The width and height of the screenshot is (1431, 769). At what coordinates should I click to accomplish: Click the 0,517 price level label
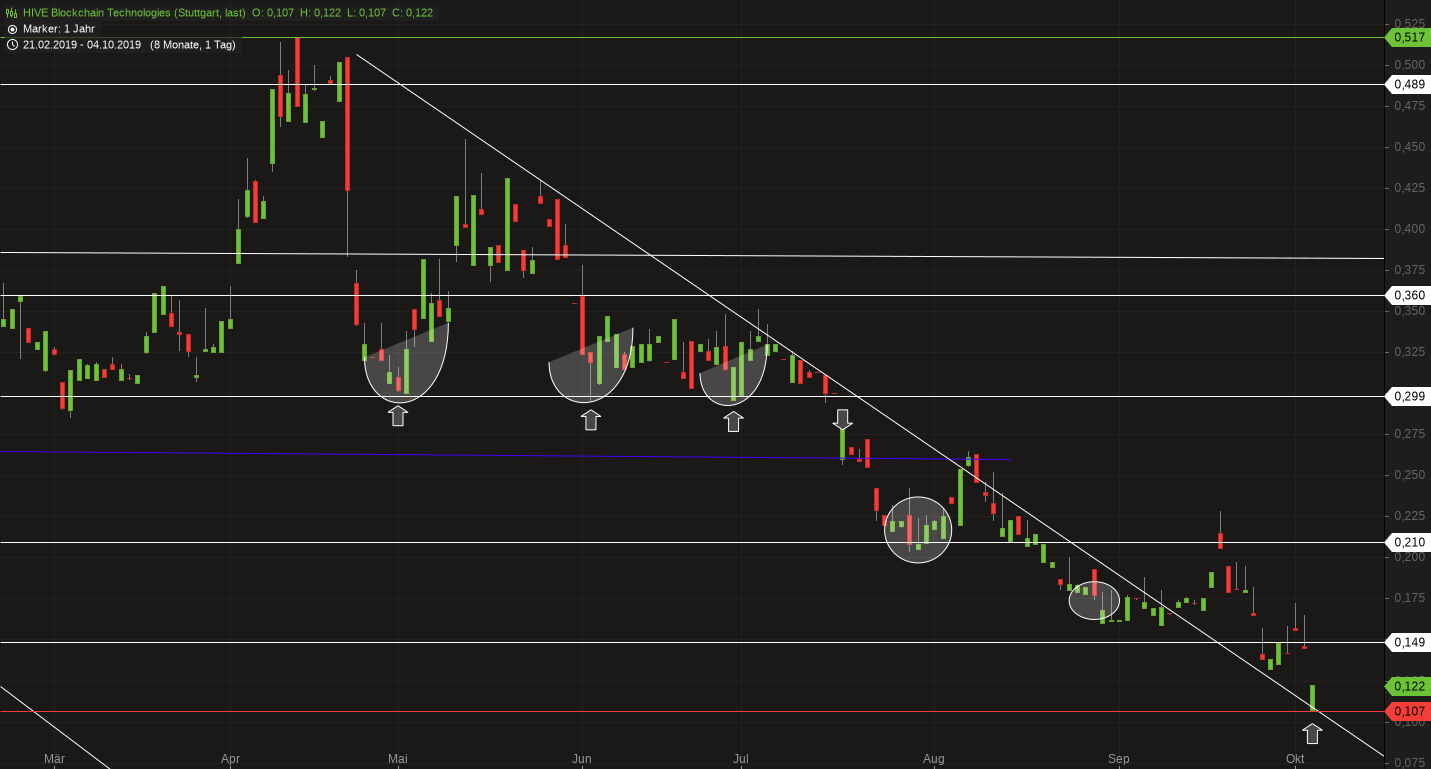tap(1408, 37)
